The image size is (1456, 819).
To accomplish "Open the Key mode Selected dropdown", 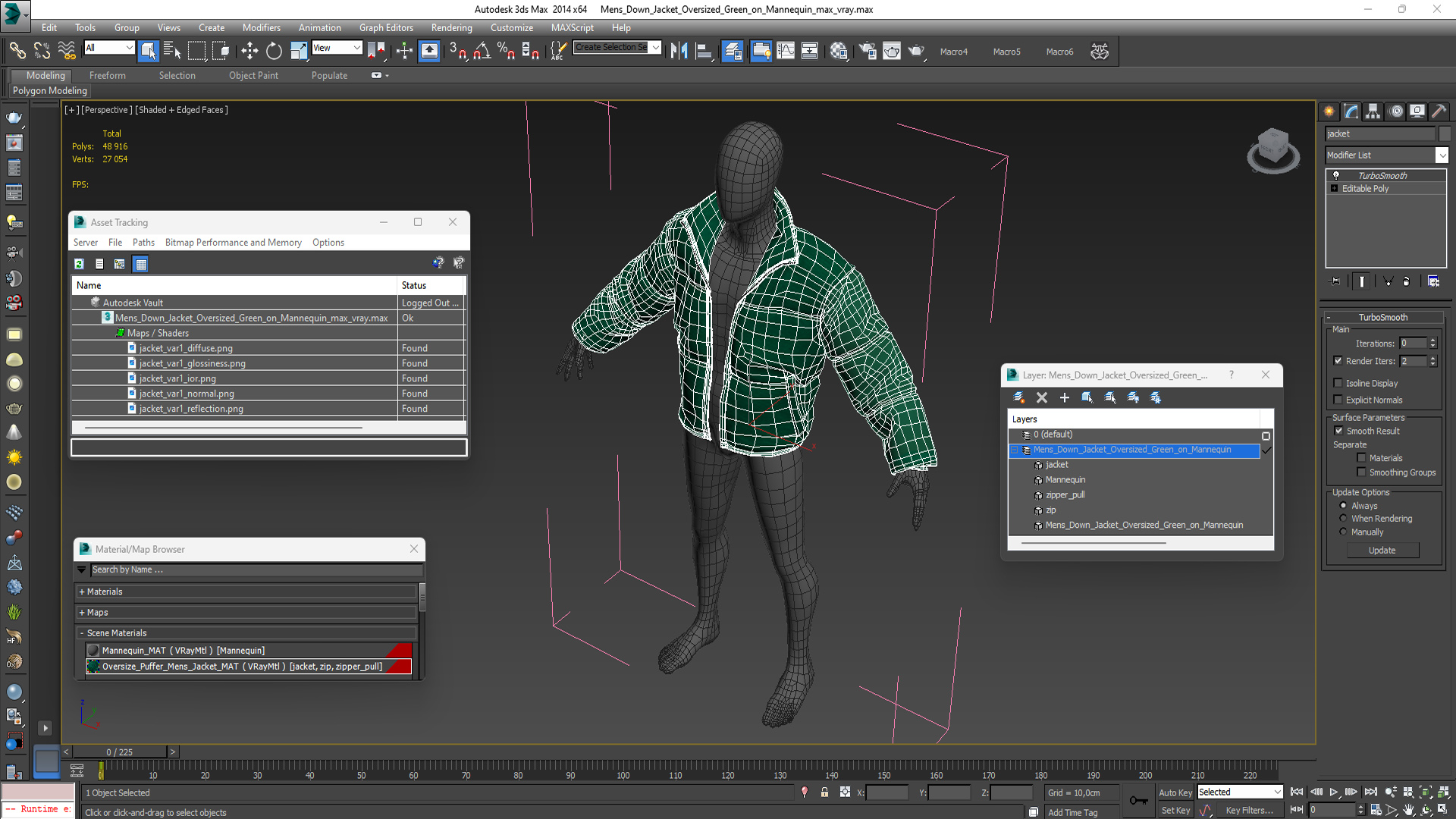I will coord(1239,792).
